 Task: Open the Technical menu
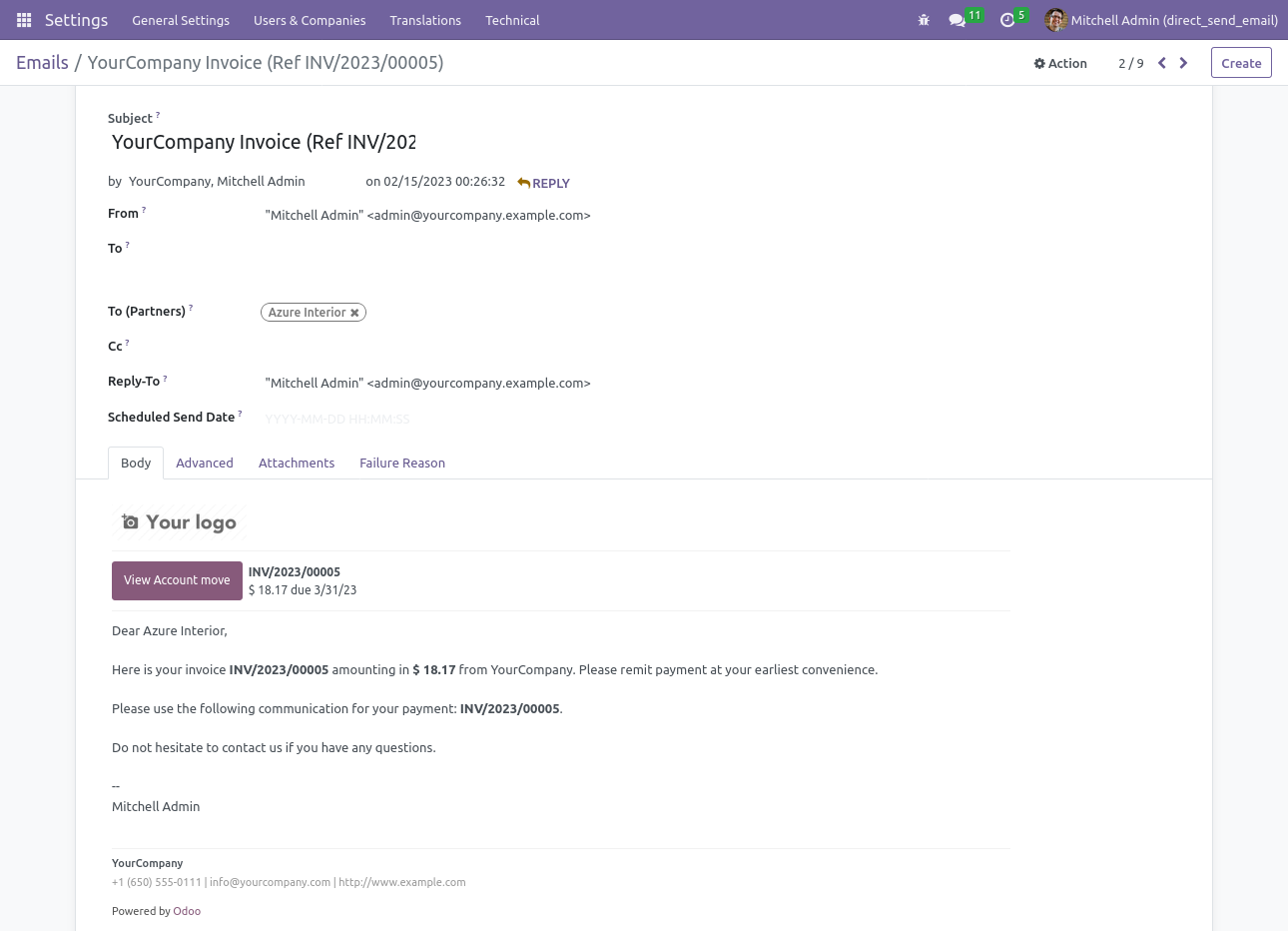point(512,20)
